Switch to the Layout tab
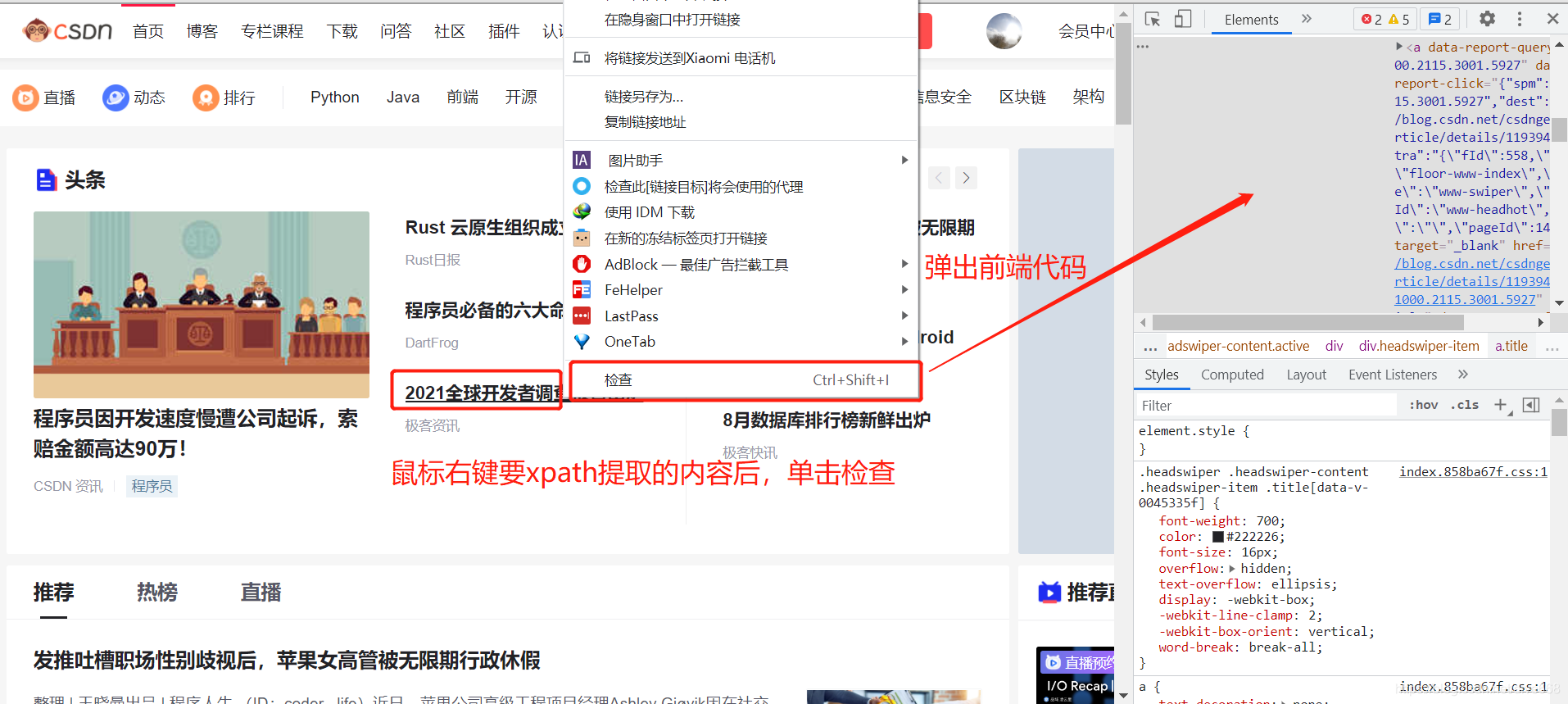 pyautogui.click(x=1306, y=375)
